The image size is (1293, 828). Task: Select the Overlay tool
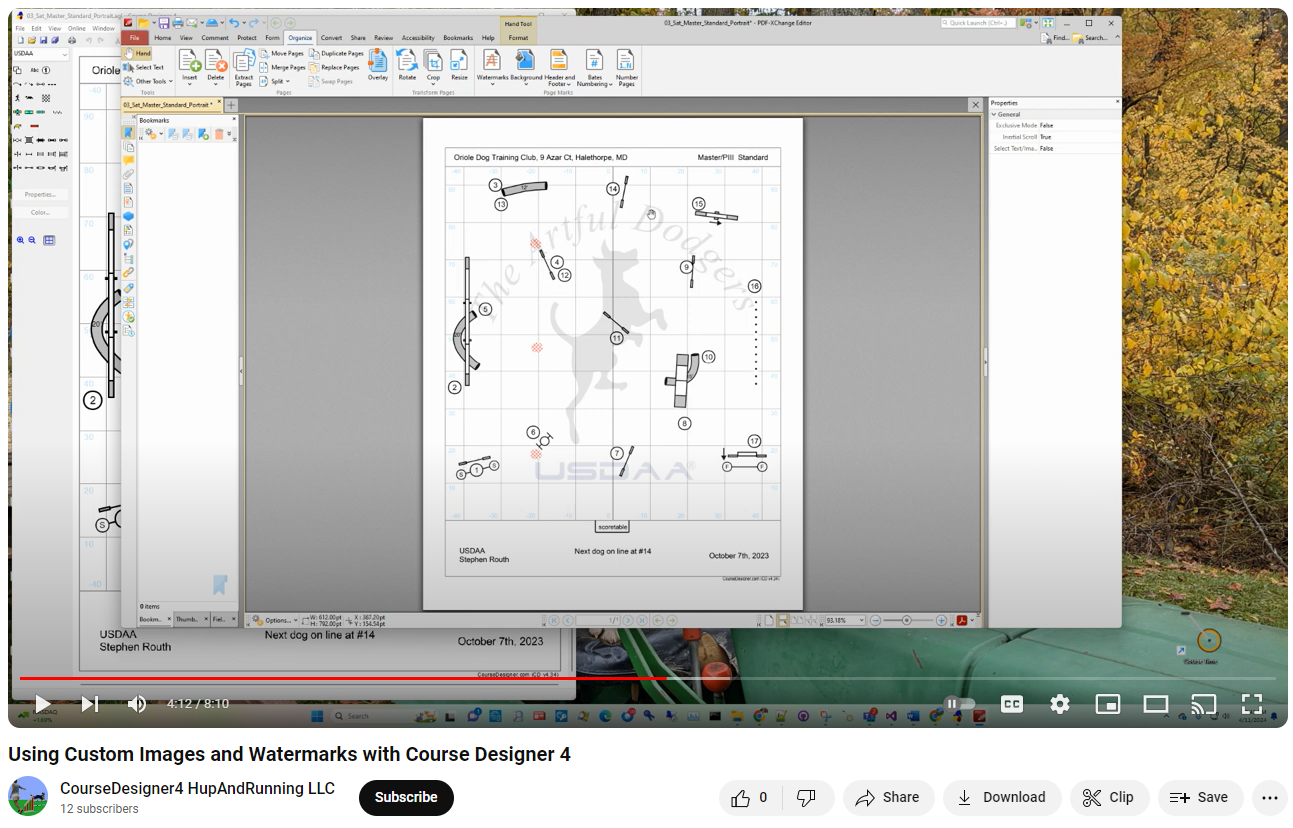[377, 66]
